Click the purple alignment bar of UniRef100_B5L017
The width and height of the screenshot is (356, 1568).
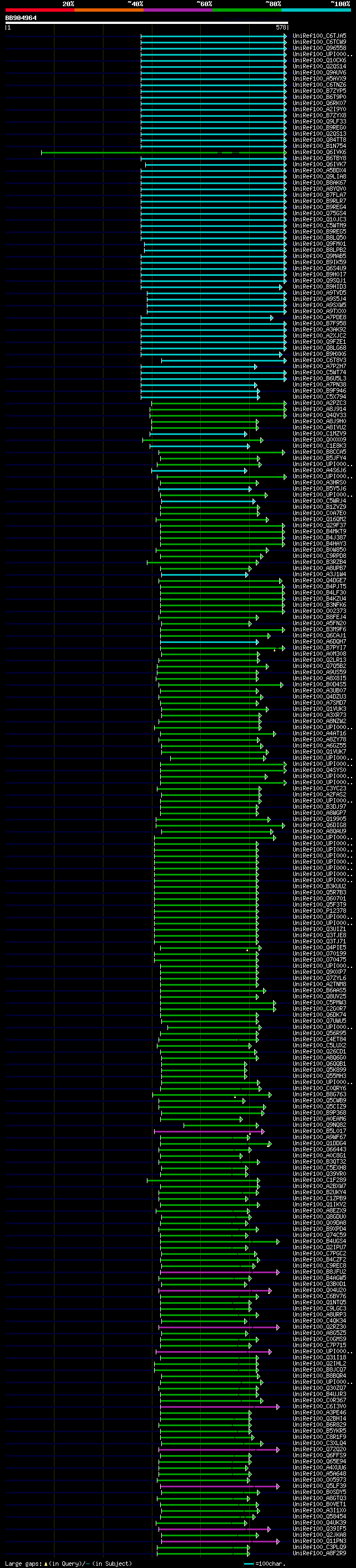[x=209, y=1131]
